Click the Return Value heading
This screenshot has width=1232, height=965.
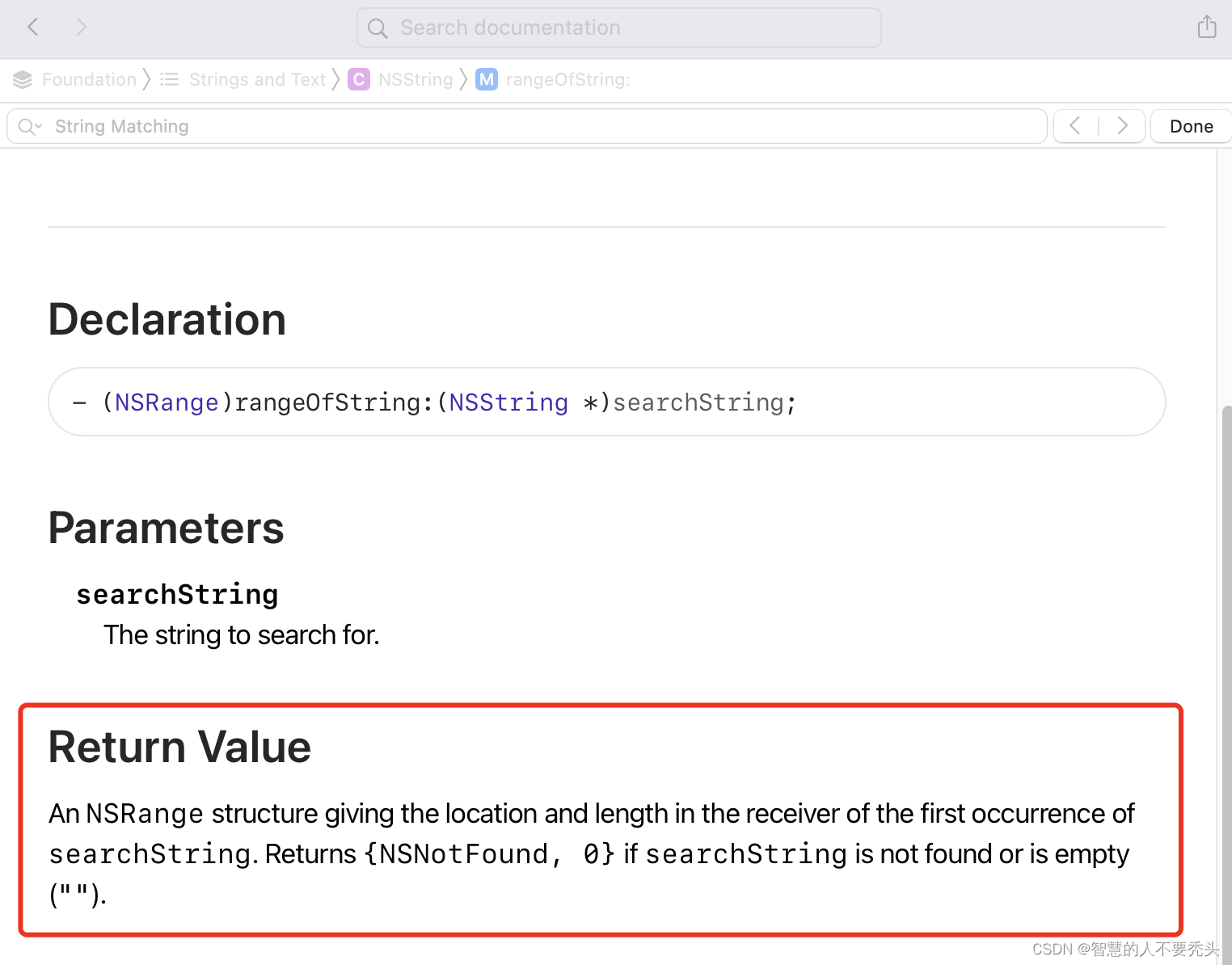[179, 747]
